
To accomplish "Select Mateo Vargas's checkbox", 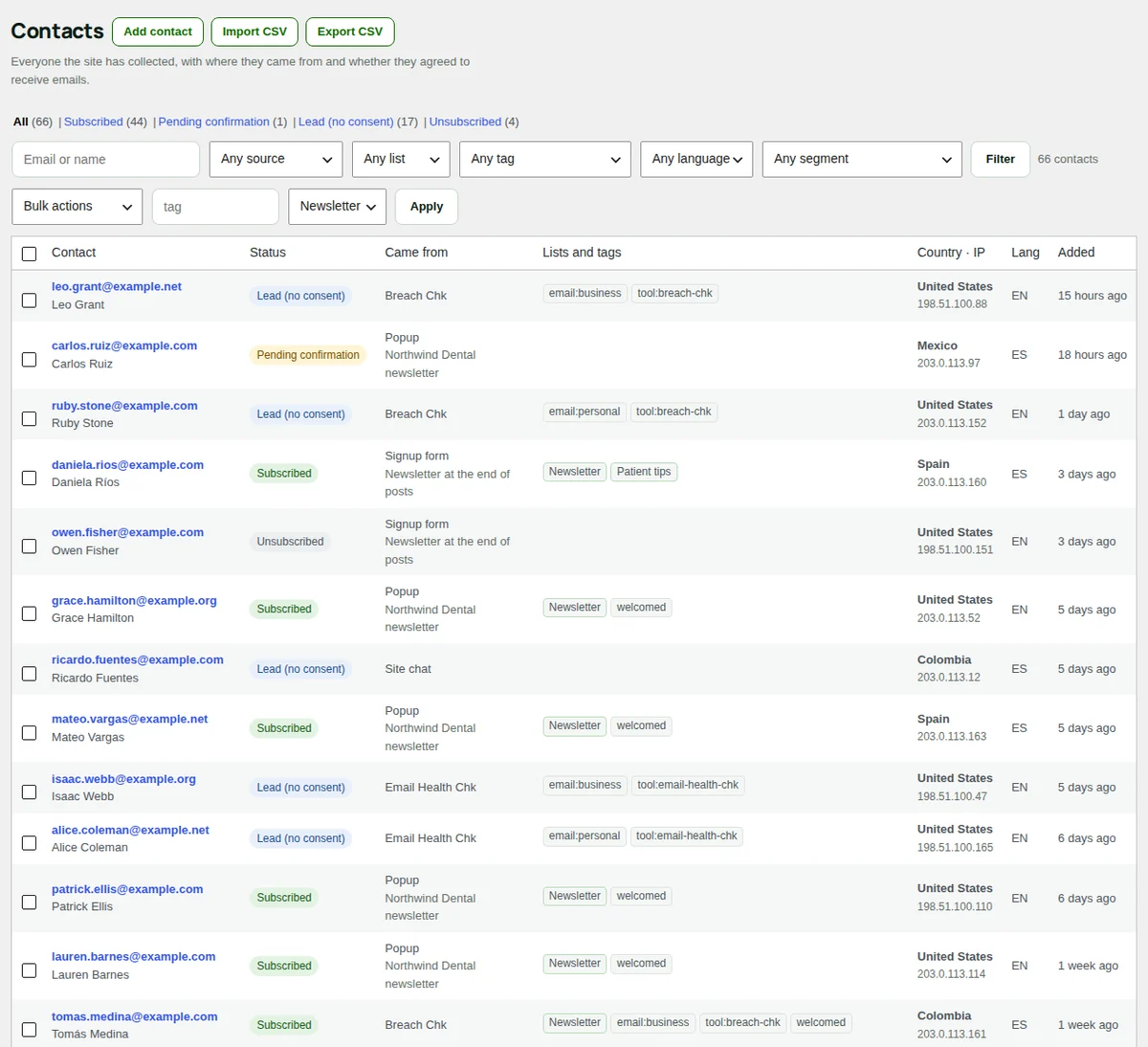I will [x=30, y=733].
